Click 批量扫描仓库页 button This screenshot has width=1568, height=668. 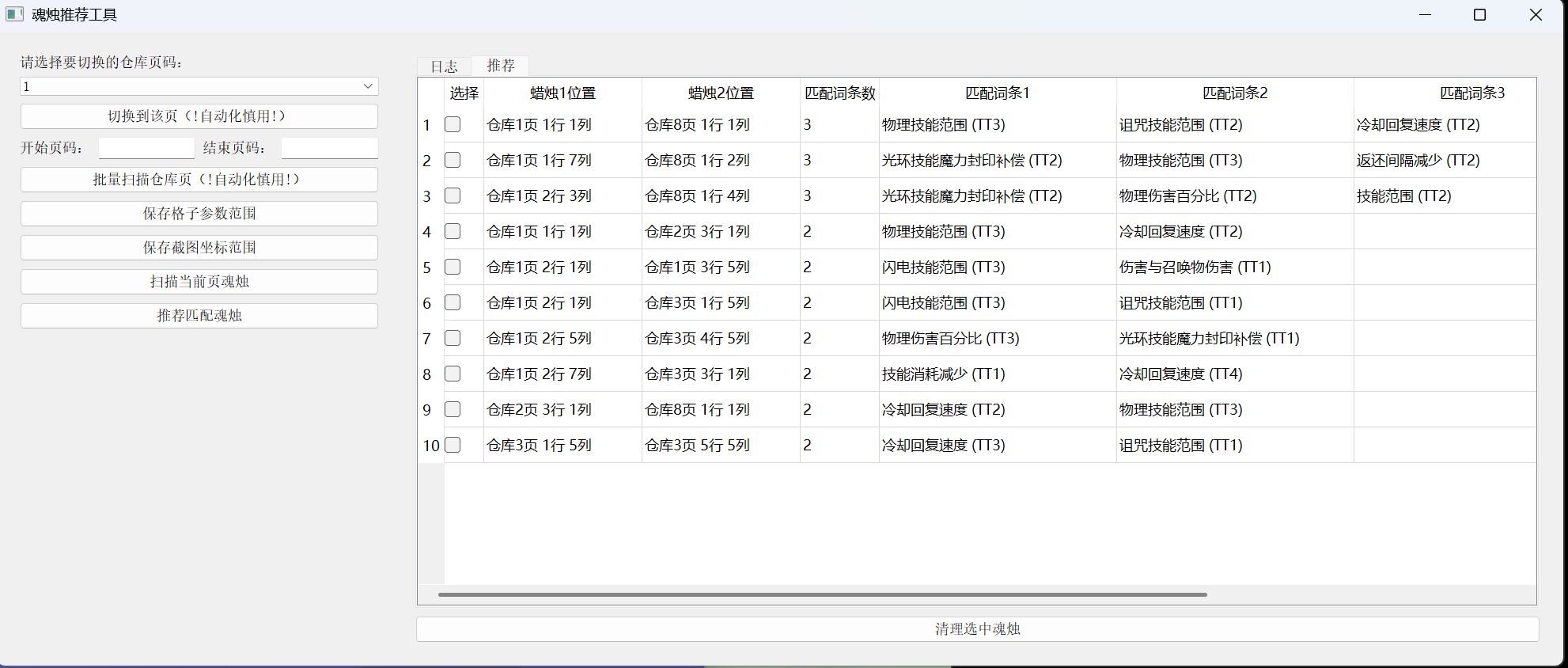(199, 180)
